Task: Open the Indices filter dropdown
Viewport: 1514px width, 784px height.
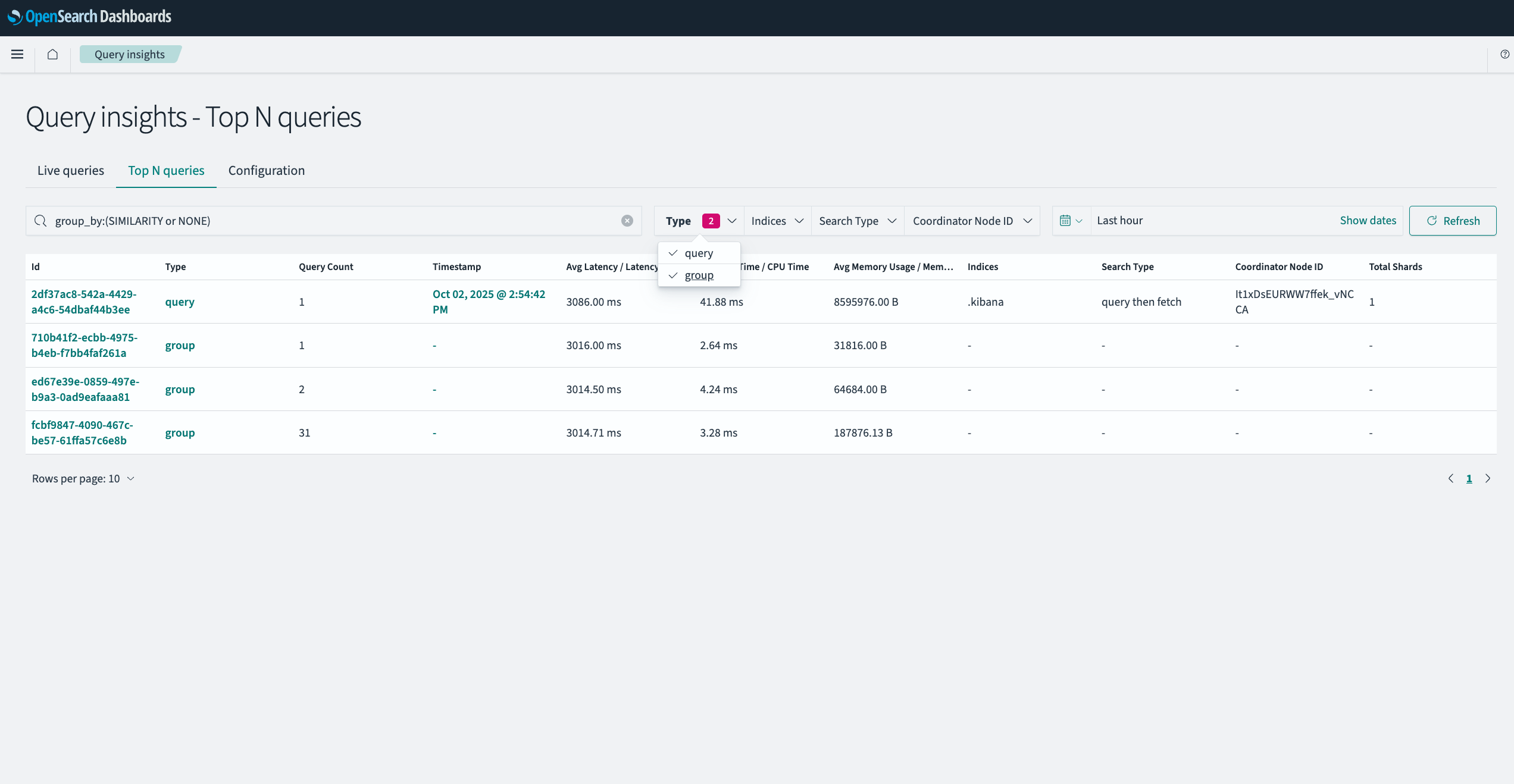Action: [x=777, y=220]
